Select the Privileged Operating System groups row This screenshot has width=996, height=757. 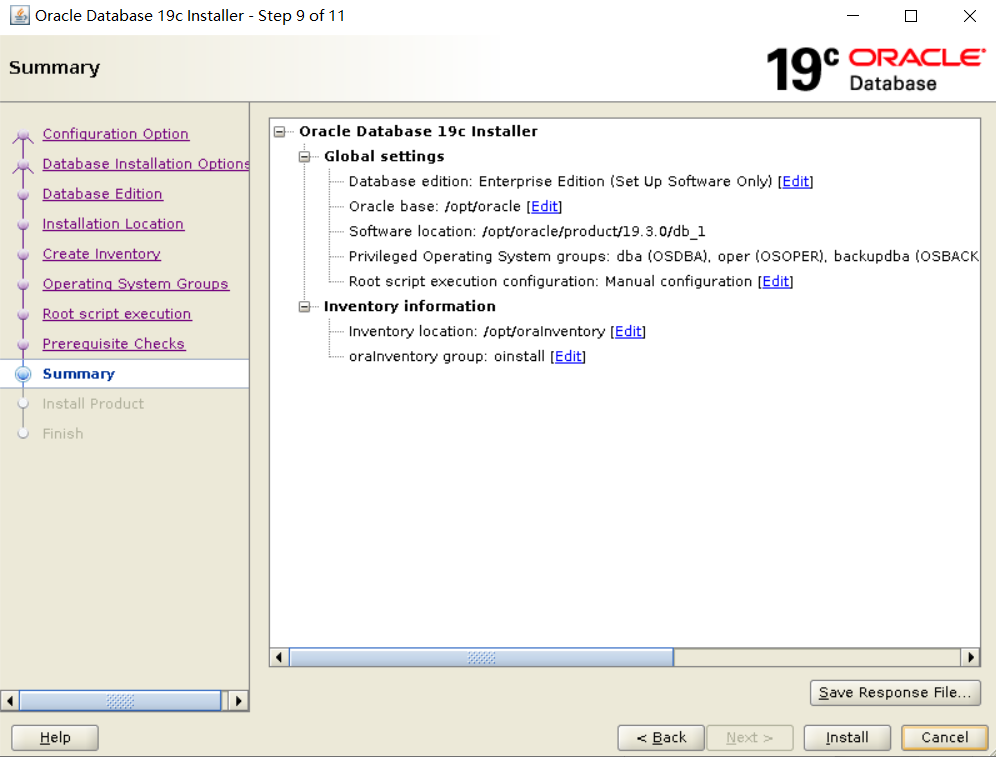(x=663, y=257)
